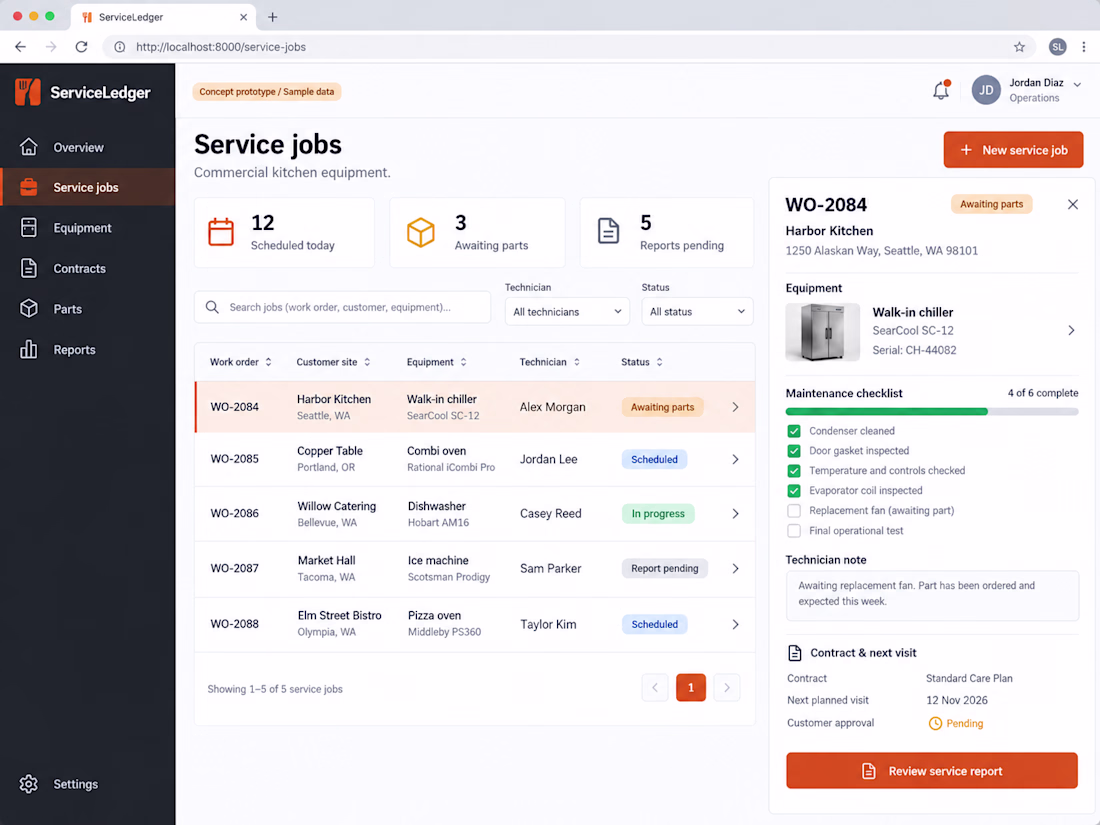Open the All technicians dropdown

tap(567, 311)
